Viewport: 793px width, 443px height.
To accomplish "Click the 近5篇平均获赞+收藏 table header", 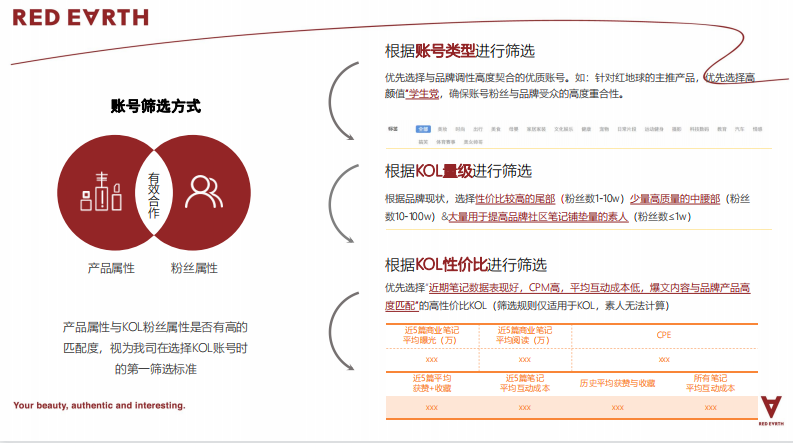I will tap(431, 383).
